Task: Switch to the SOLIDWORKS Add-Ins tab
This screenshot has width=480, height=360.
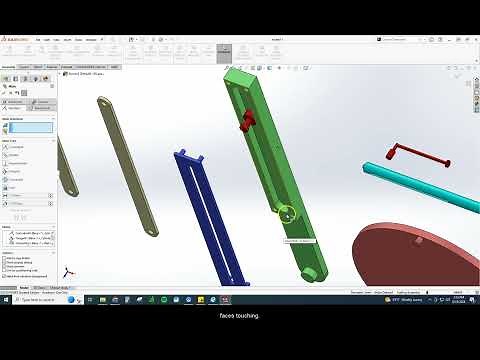Action: [x=91, y=67]
